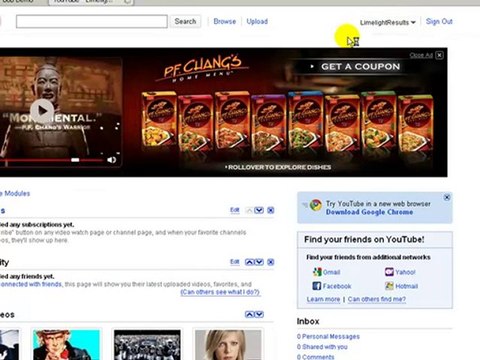The width and height of the screenshot is (480, 360).
Task: Click the Sign Out link
Action: coord(439,22)
